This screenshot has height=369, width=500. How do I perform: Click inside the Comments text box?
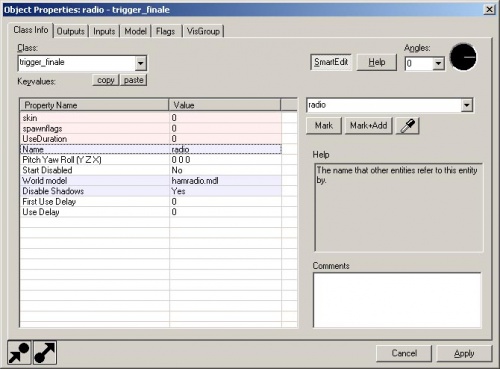pos(397,300)
